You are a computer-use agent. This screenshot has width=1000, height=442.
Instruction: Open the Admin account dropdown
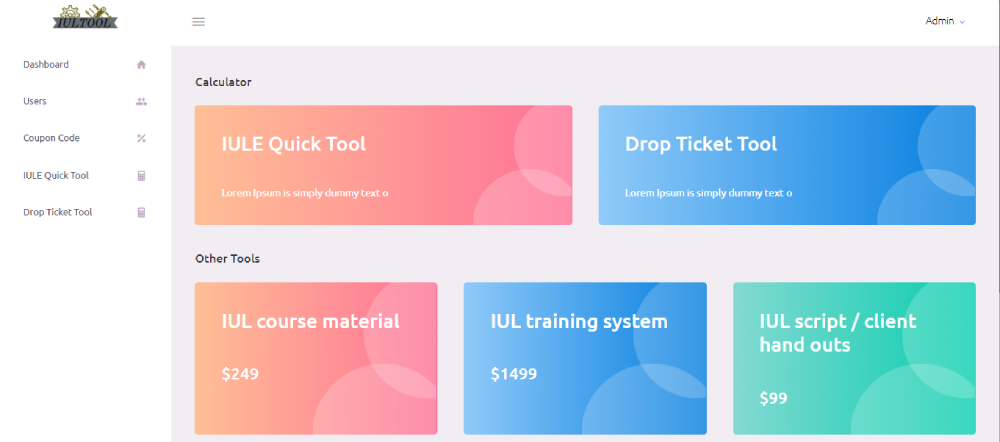(x=940, y=21)
